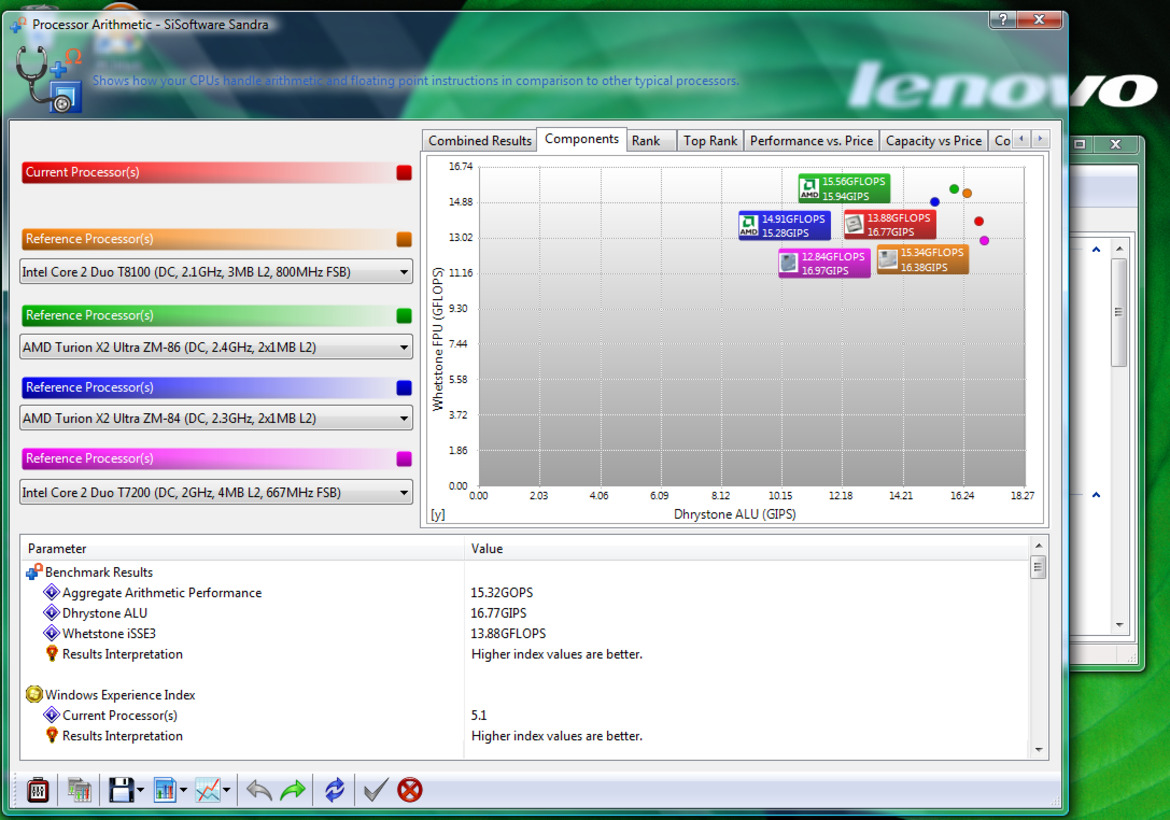Open the line graph dropdown arrow

point(227,790)
